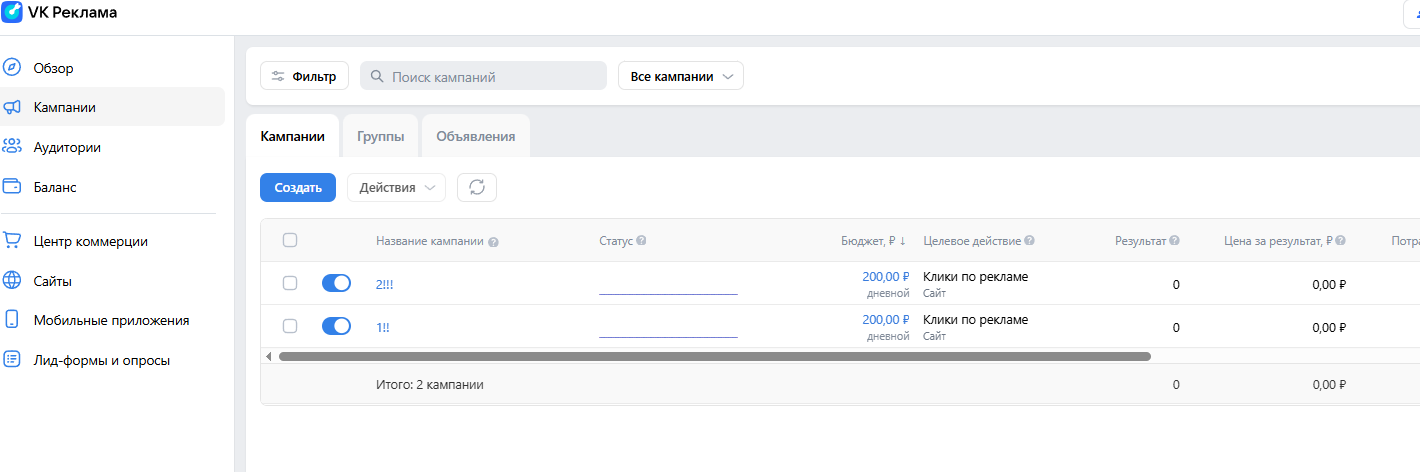Click the Мобильные приложения phone icon
Image resolution: width=1420 pixels, height=472 pixels.
12,320
